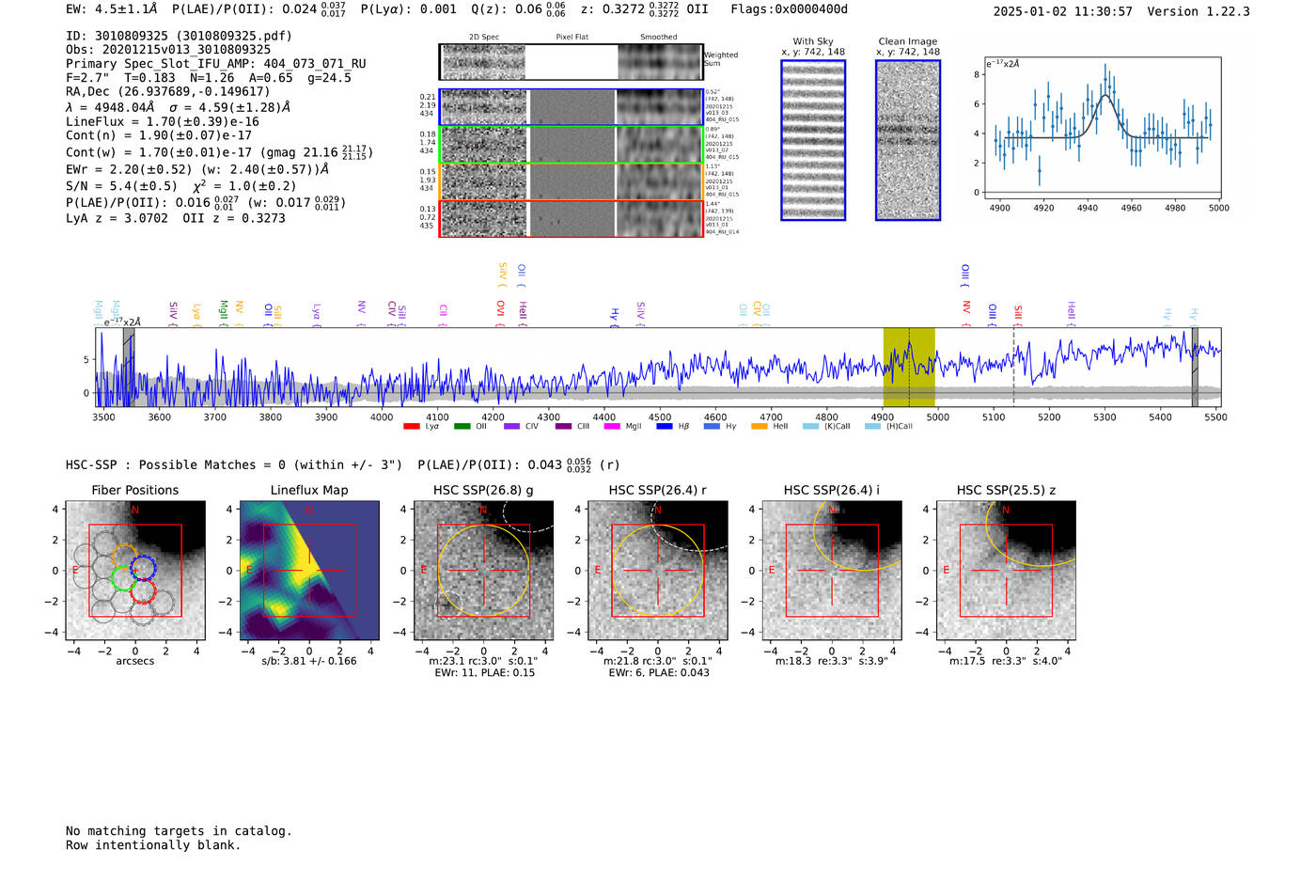
Task: Click the green fiber circle in Fiber Positions
Action: coord(124,577)
